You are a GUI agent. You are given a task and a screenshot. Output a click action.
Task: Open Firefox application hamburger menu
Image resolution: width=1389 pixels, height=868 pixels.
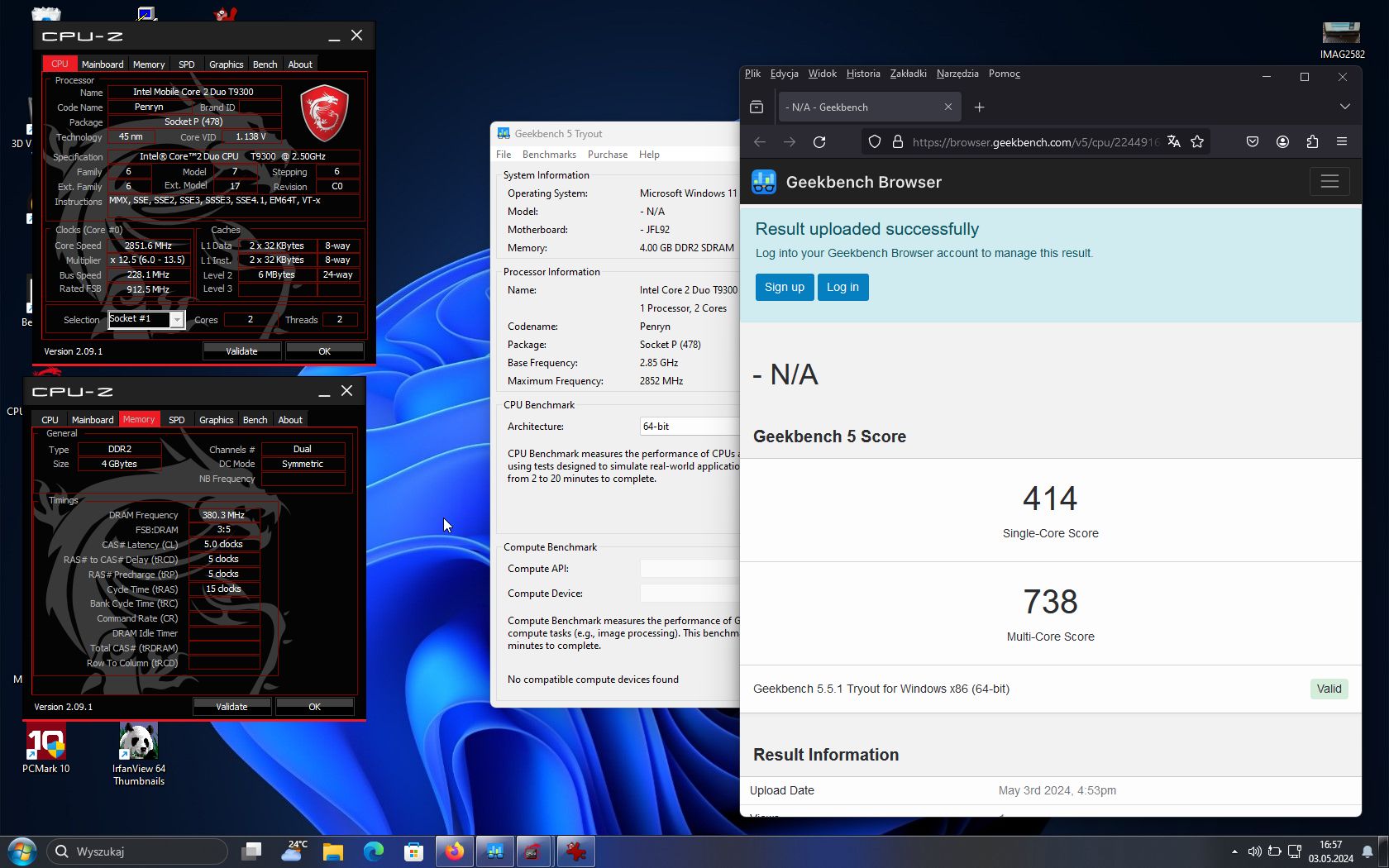point(1342,142)
